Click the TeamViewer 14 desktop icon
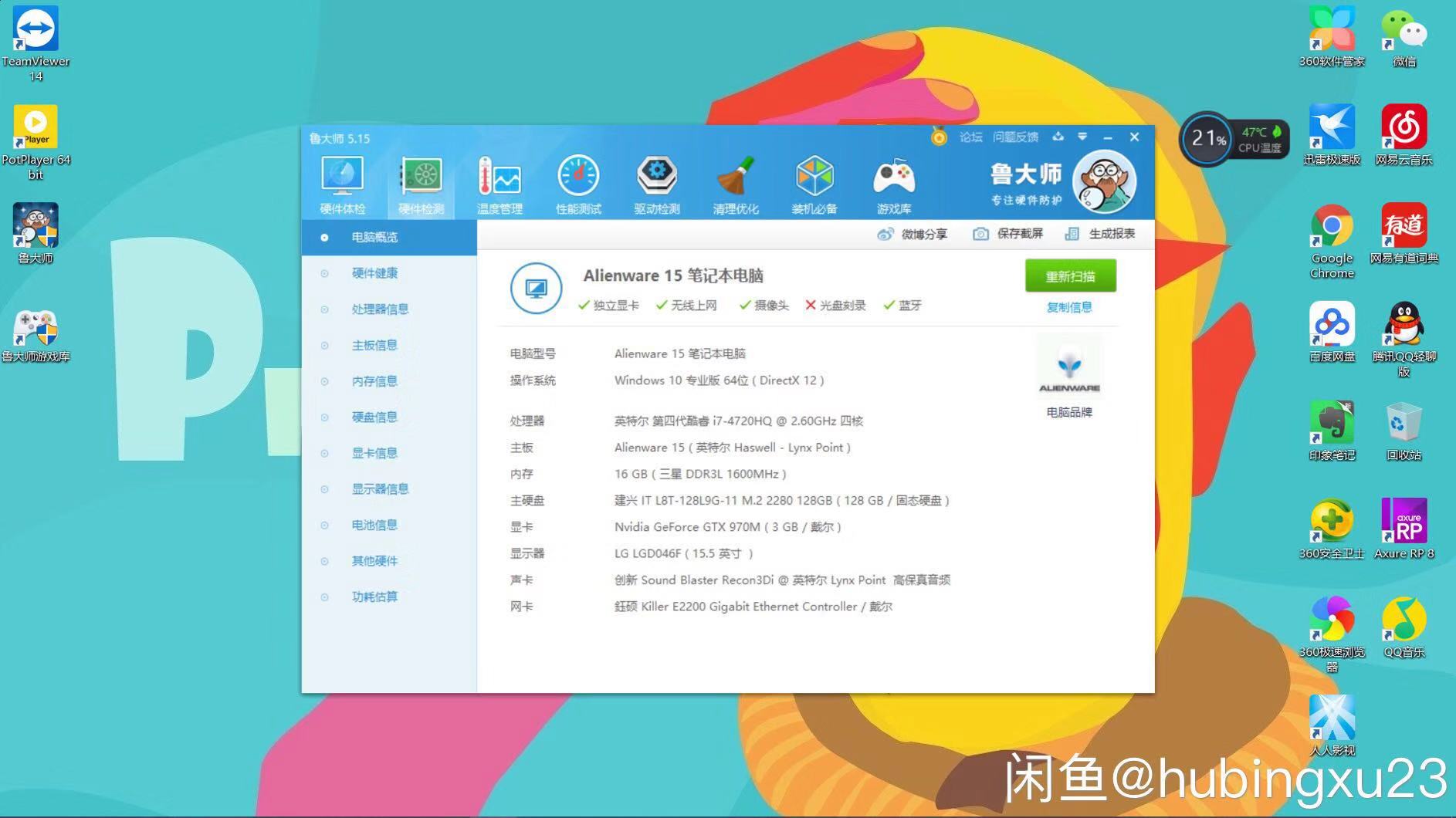1456x818 pixels. [36, 44]
